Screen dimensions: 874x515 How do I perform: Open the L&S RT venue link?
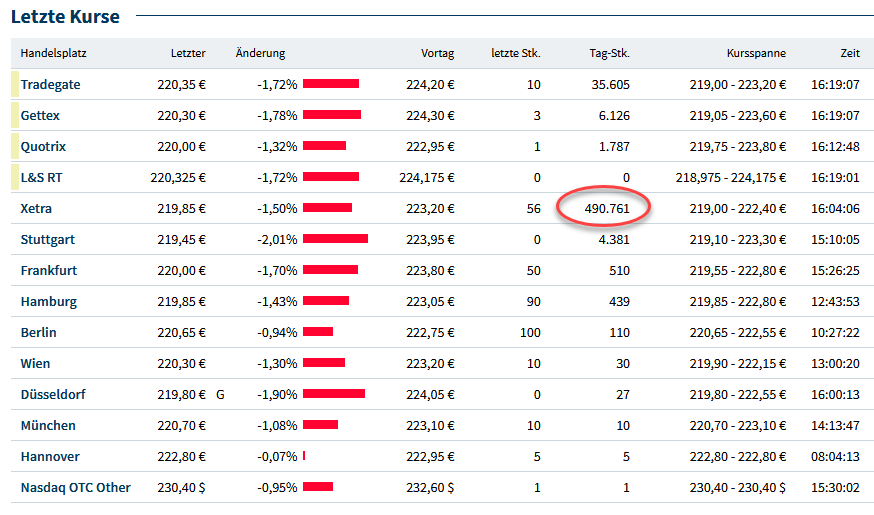point(42,178)
